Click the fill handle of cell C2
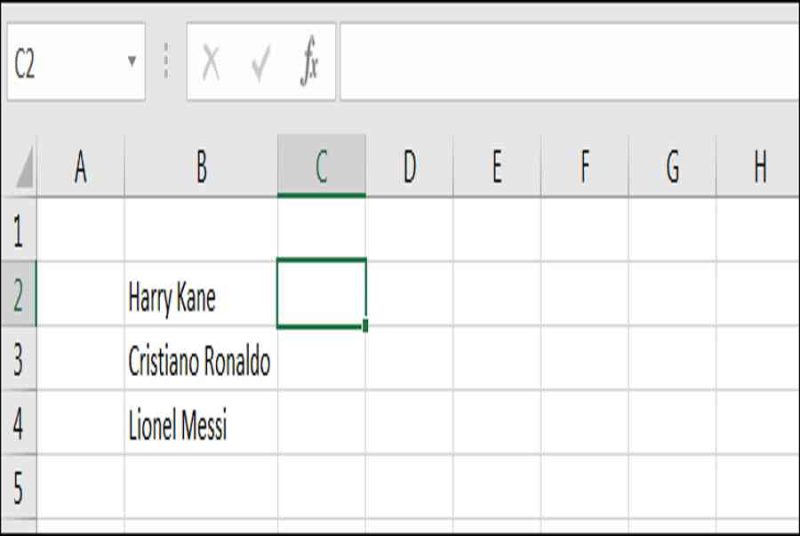This screenshot has height=536, width=800. (365, 325)
